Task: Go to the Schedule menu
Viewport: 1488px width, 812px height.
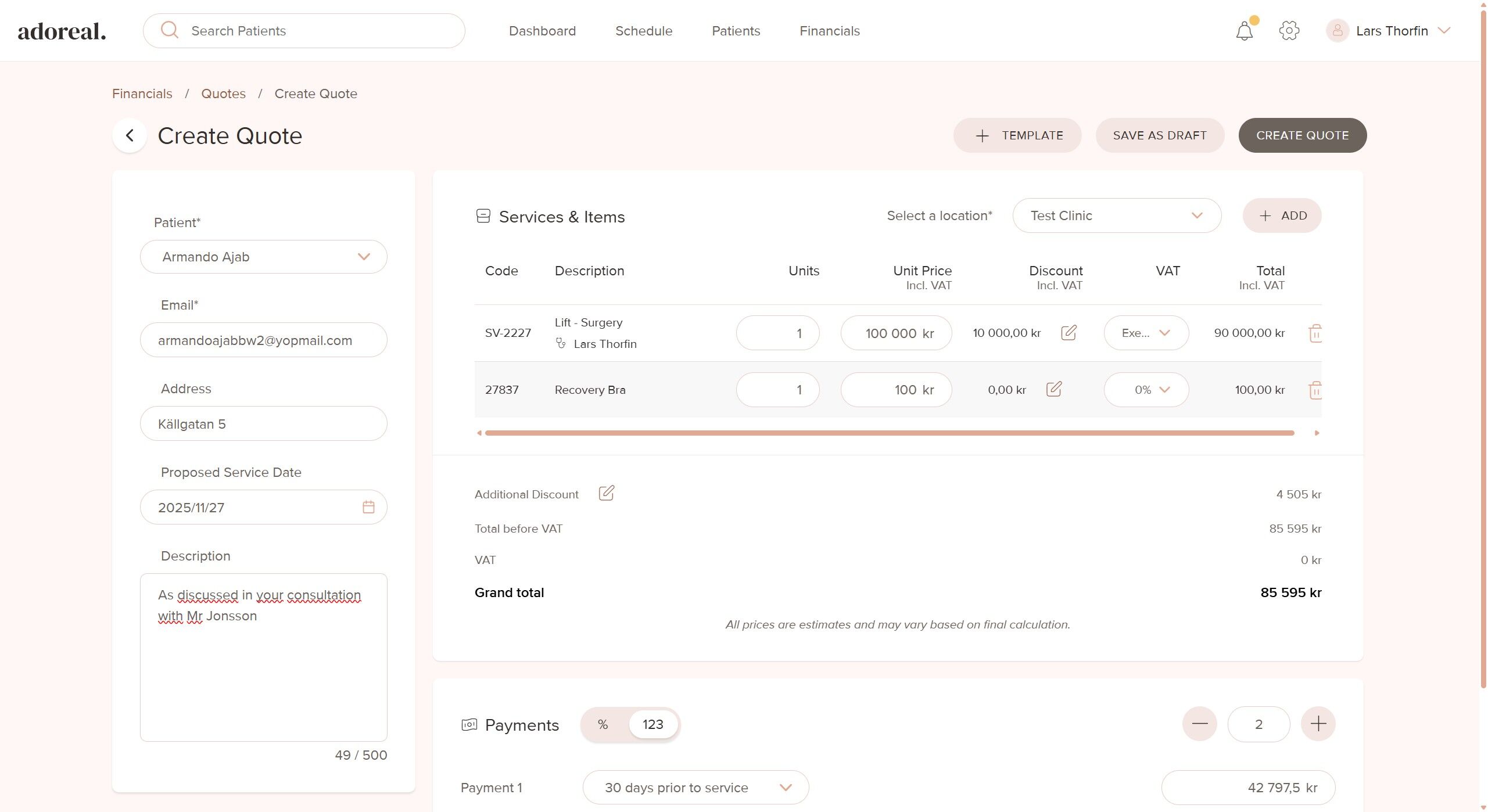Action: [643, 31]
